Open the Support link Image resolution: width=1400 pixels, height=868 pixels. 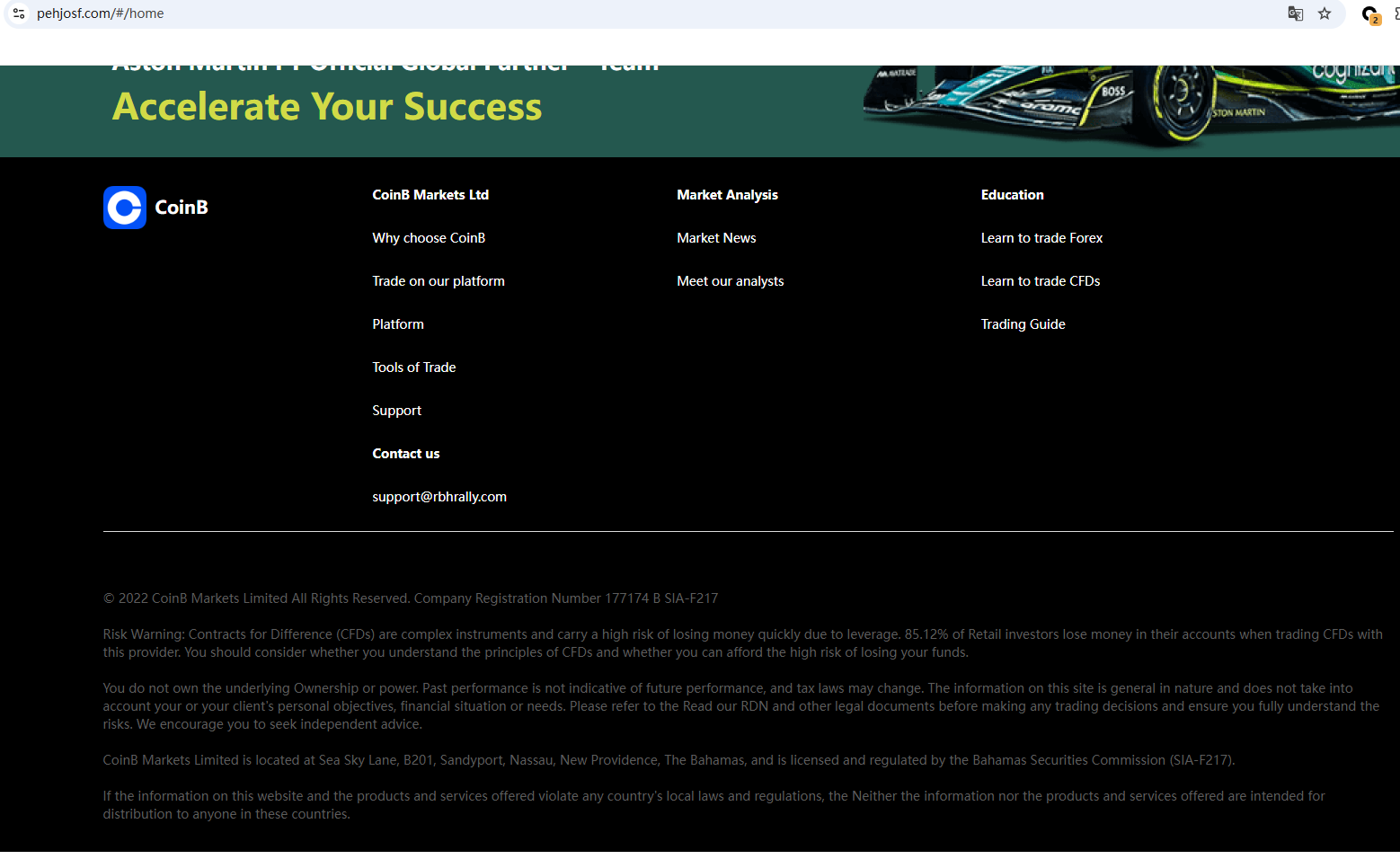[396, 411]
